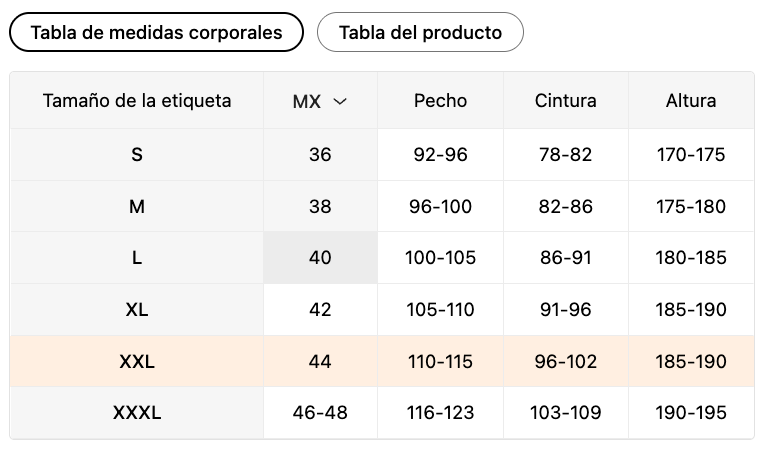Click MX size 40 cell
Image resolution: width=770 pixels, height=450 pixels.
[320, 258]
